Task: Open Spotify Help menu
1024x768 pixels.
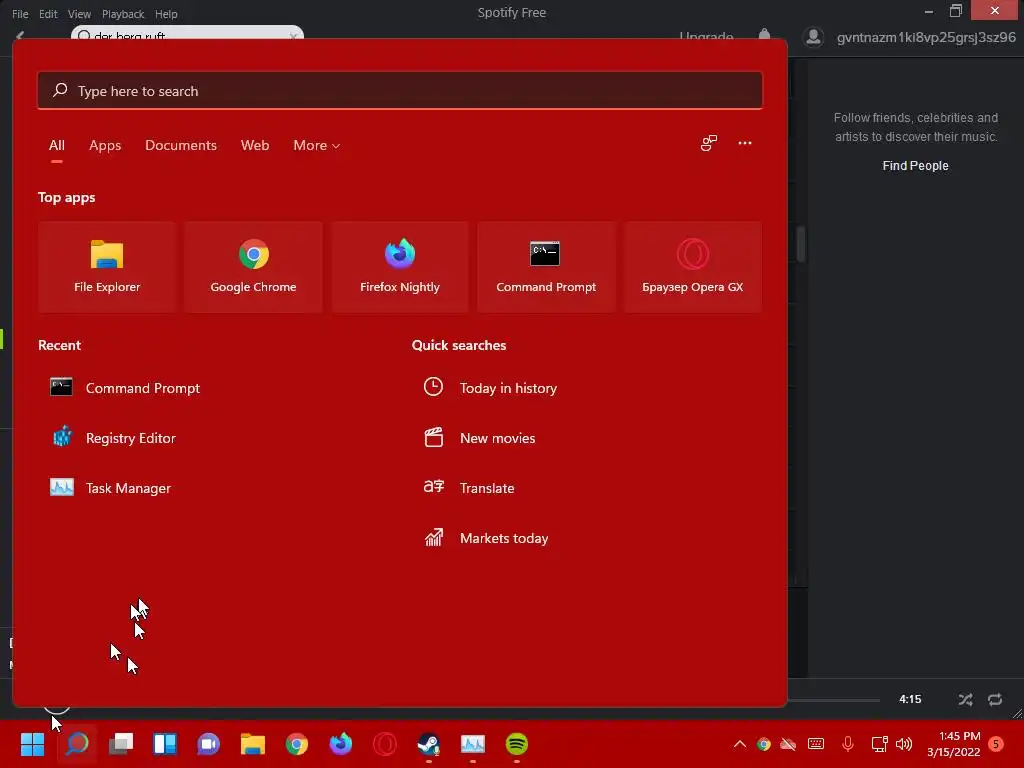Action: pos(166,14)
